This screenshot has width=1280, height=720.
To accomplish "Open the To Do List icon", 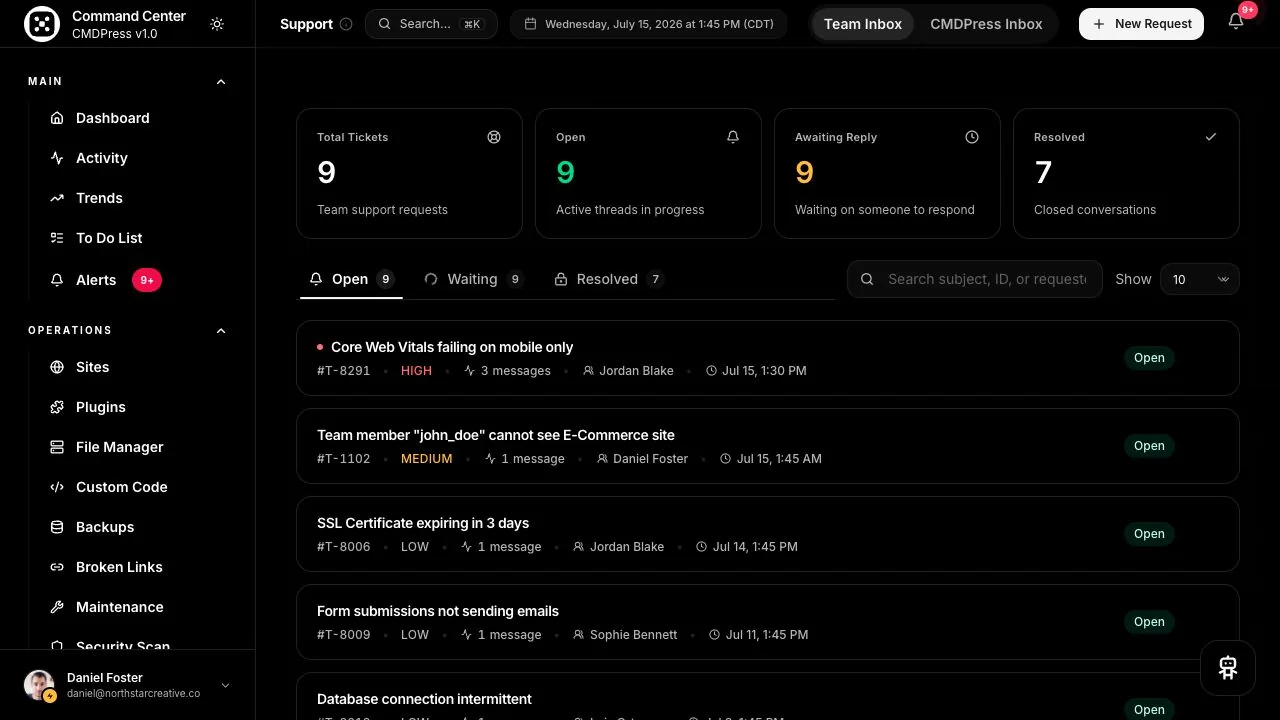I will [x=57, y=238].
